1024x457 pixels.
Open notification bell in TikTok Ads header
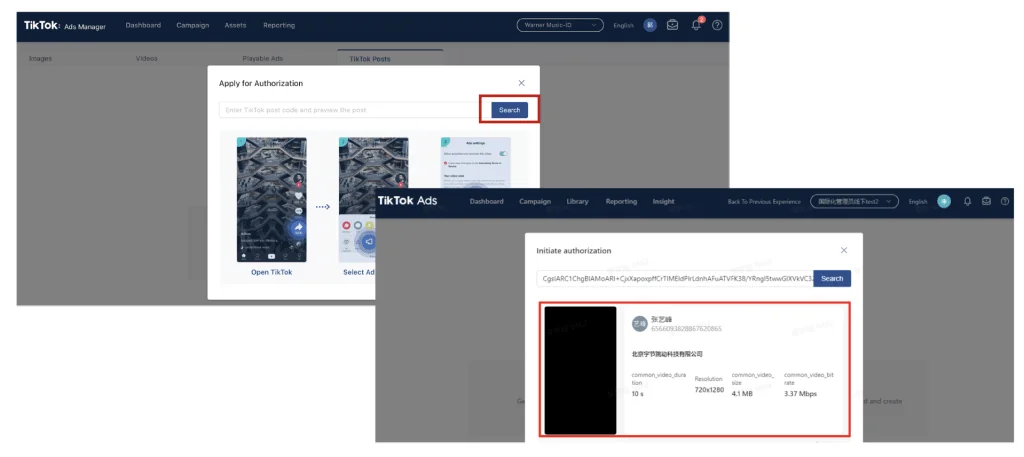[968, 202]
